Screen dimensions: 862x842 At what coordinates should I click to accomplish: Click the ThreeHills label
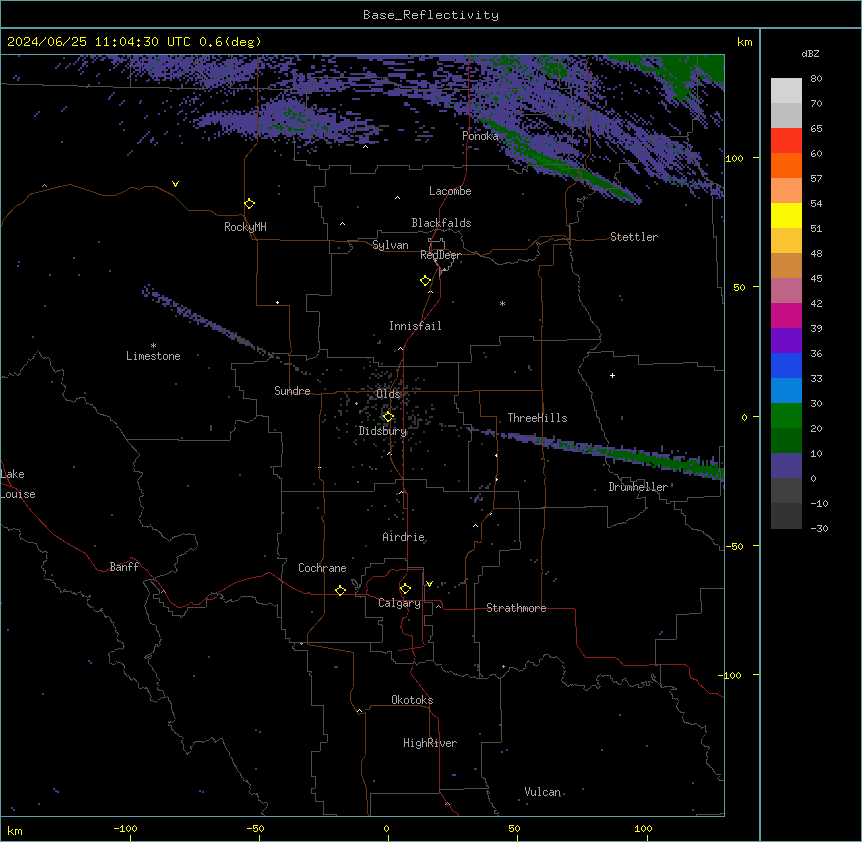pos(537,418)
